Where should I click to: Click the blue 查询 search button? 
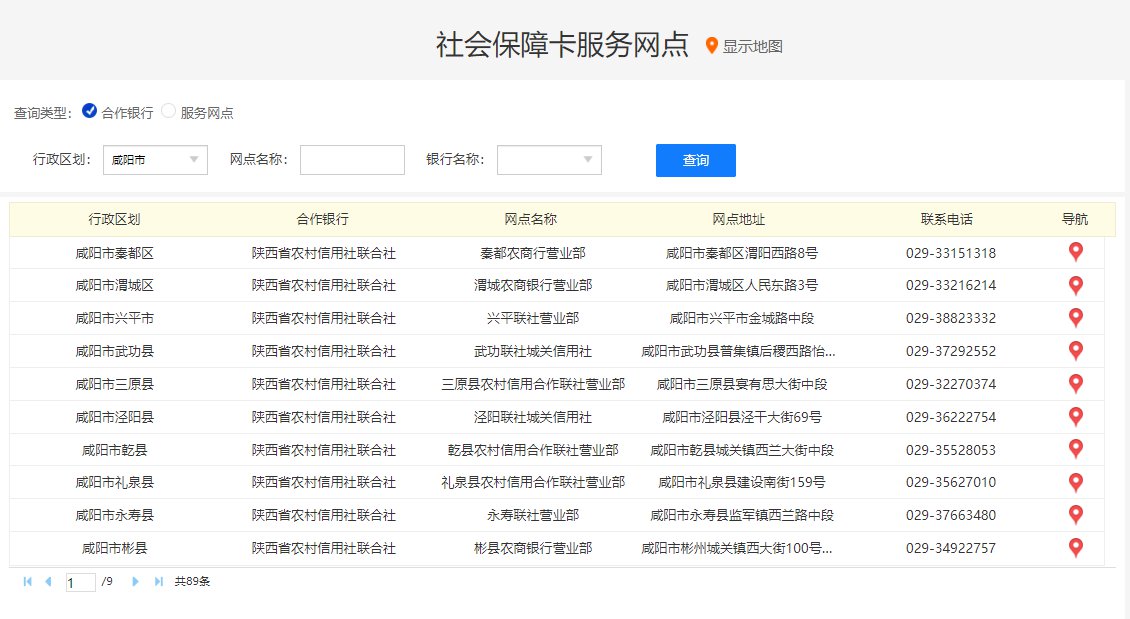pyautogui.click(x=695, y=160)
